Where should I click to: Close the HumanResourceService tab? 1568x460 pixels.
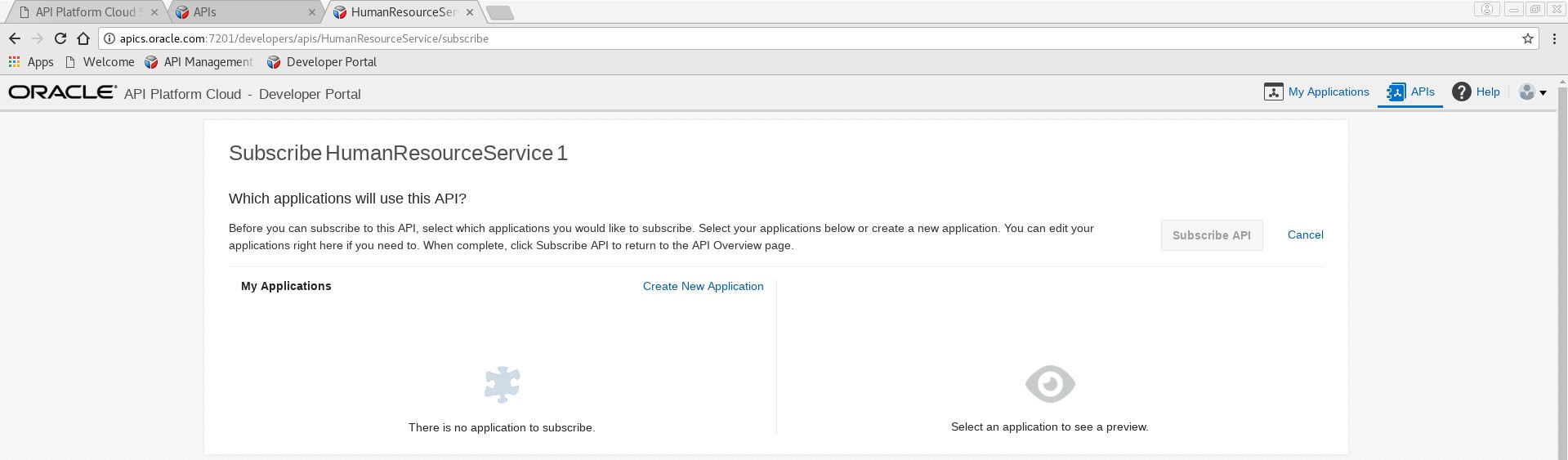coord(469,12)
